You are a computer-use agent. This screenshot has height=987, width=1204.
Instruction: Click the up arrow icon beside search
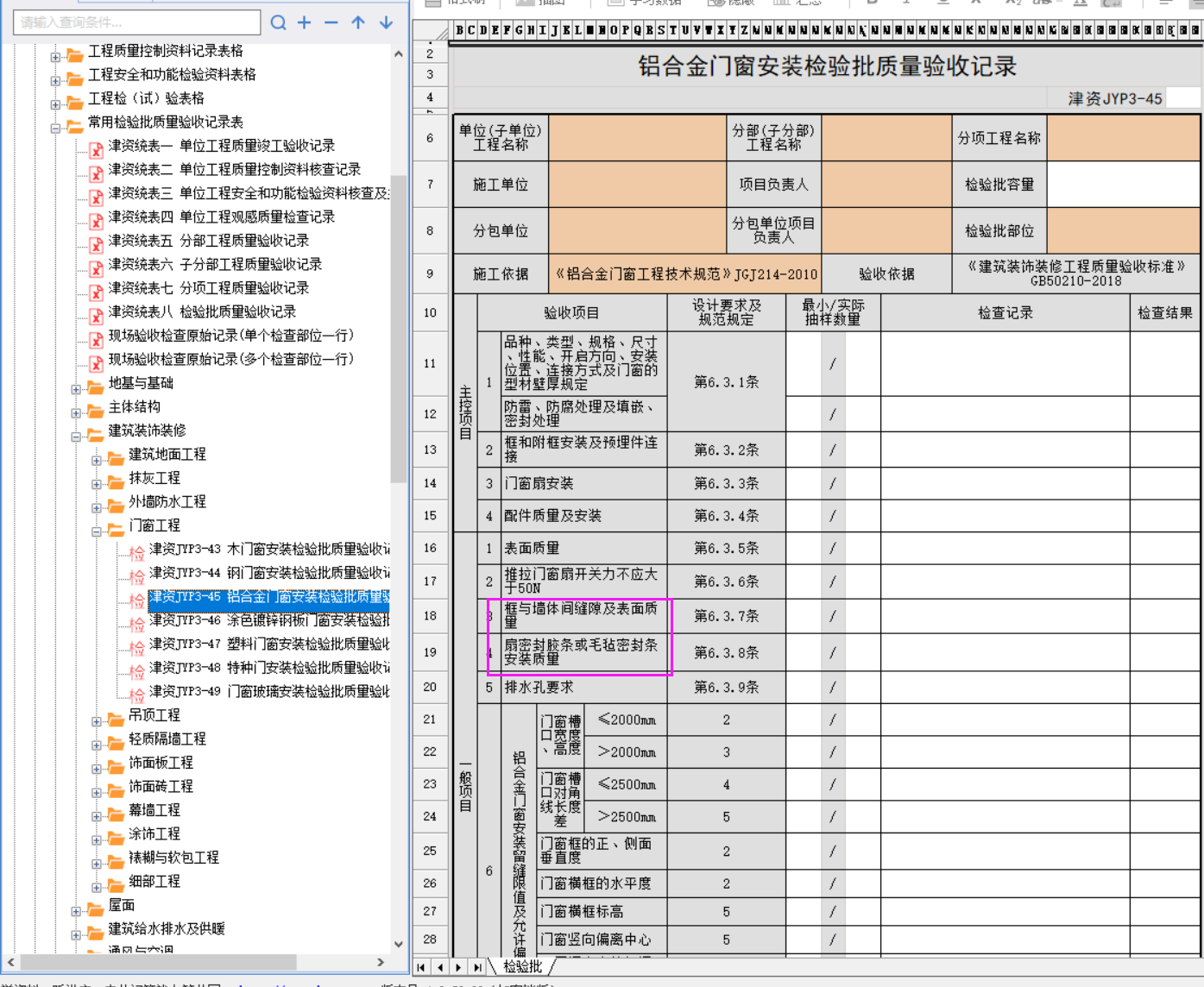pyautogui.click(x=358, y=22)
